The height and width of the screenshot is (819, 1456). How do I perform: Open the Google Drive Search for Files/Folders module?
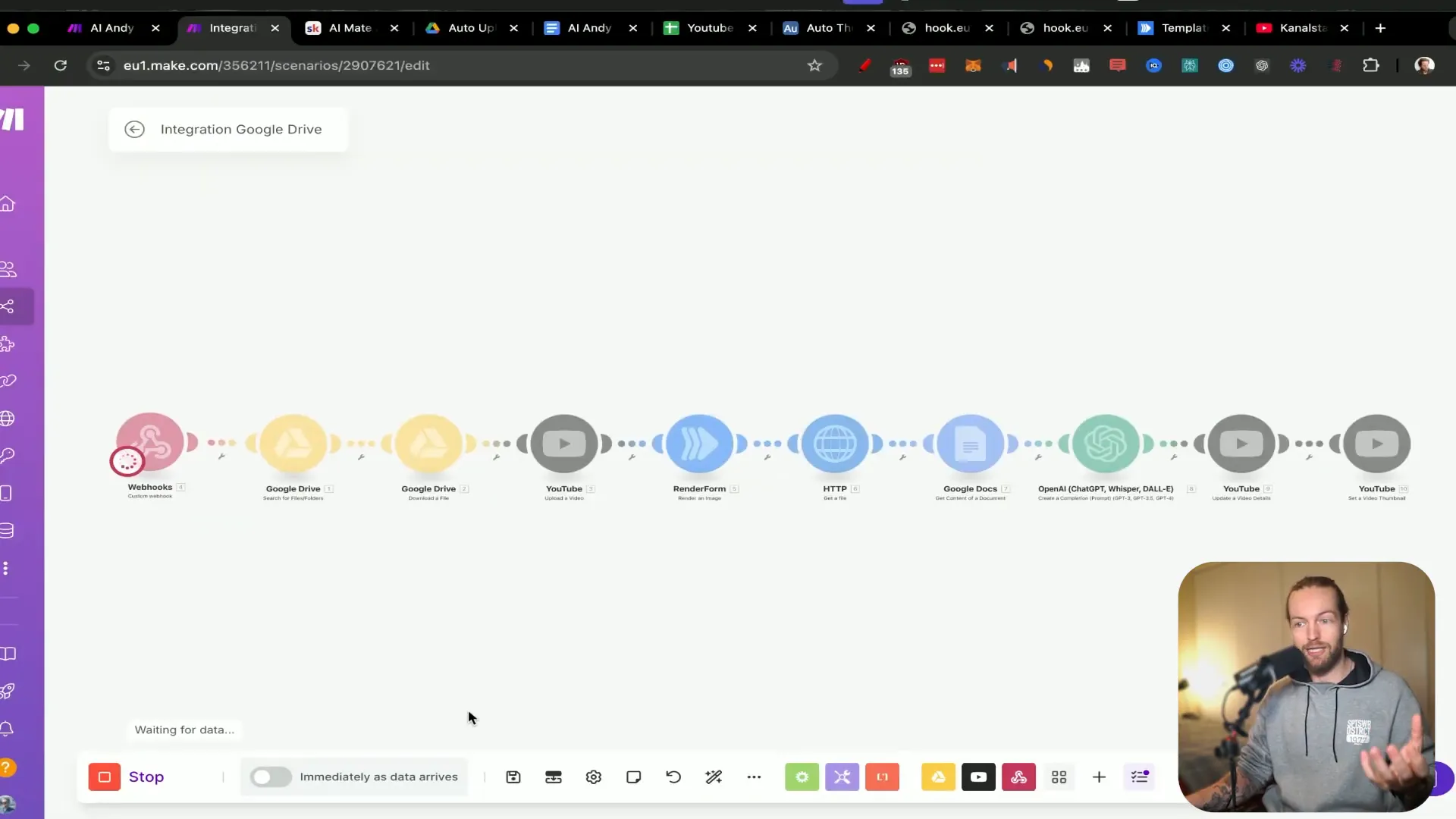click(x=293, y=444)
